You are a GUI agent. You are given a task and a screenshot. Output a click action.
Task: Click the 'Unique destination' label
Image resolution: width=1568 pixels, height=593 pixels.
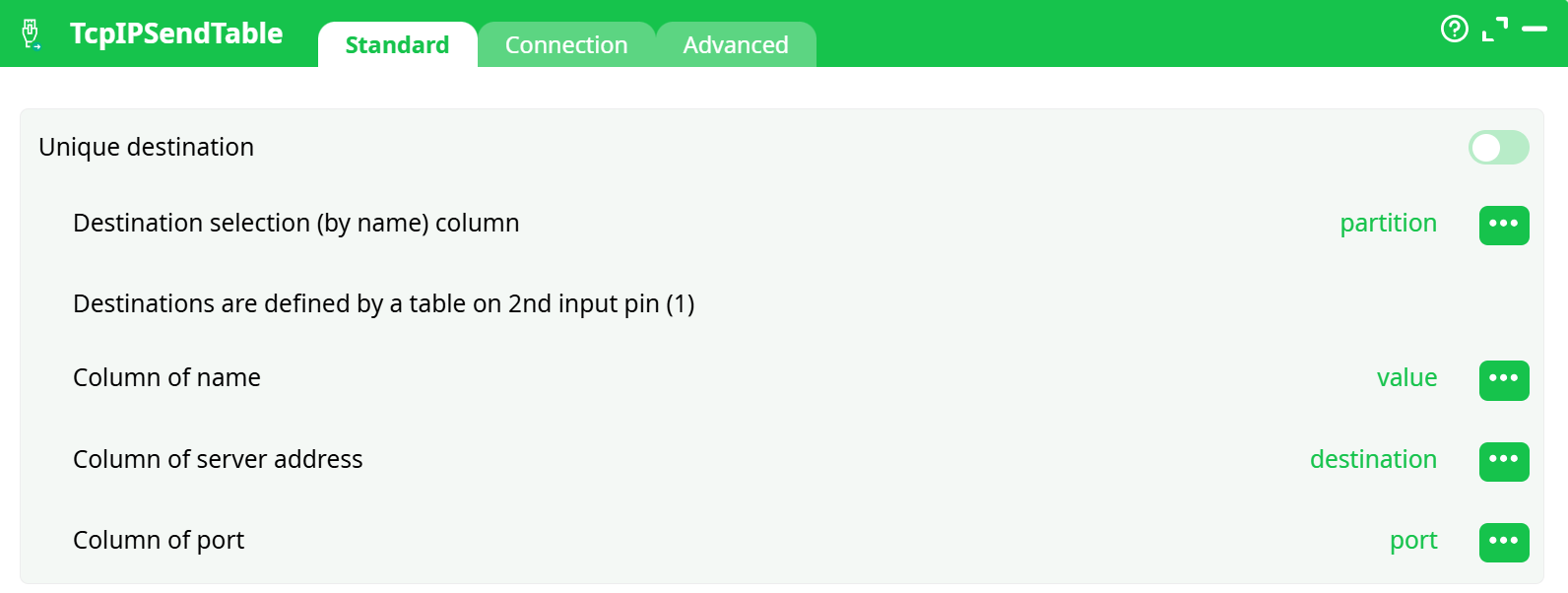pyautogui.click(x=147, y=148)
